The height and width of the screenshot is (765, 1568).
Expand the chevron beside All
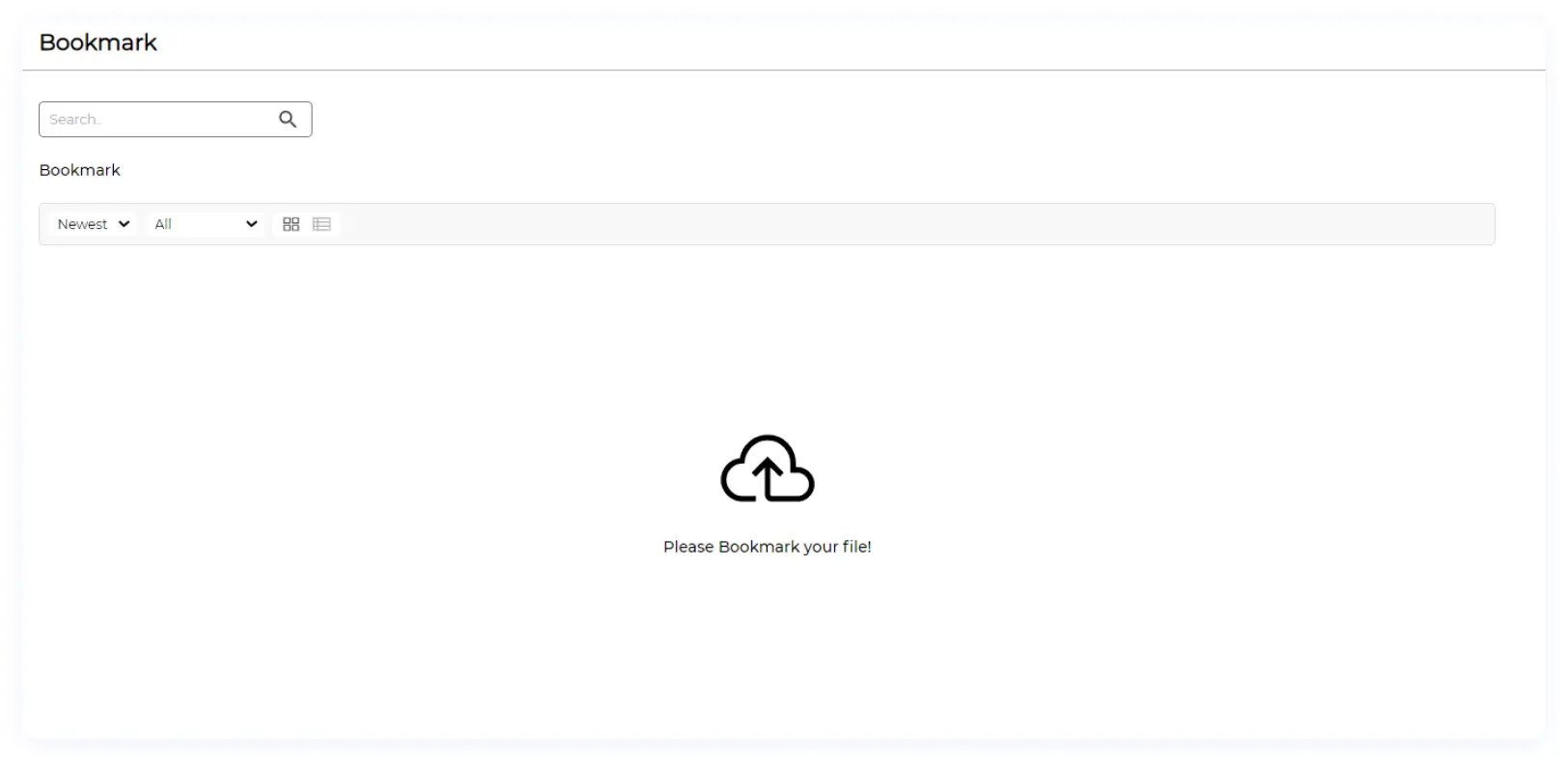[x=251, y=224]
